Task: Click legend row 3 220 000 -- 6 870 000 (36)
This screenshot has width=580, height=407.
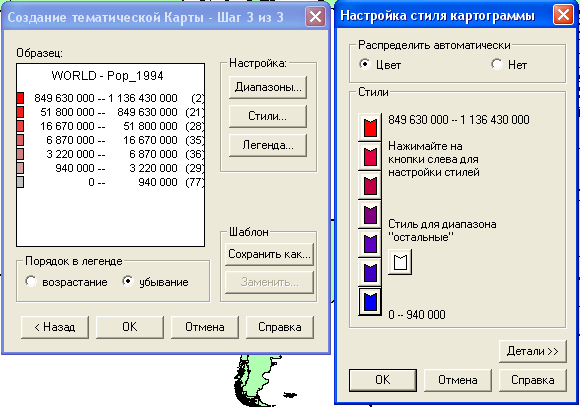Action: 111,154
